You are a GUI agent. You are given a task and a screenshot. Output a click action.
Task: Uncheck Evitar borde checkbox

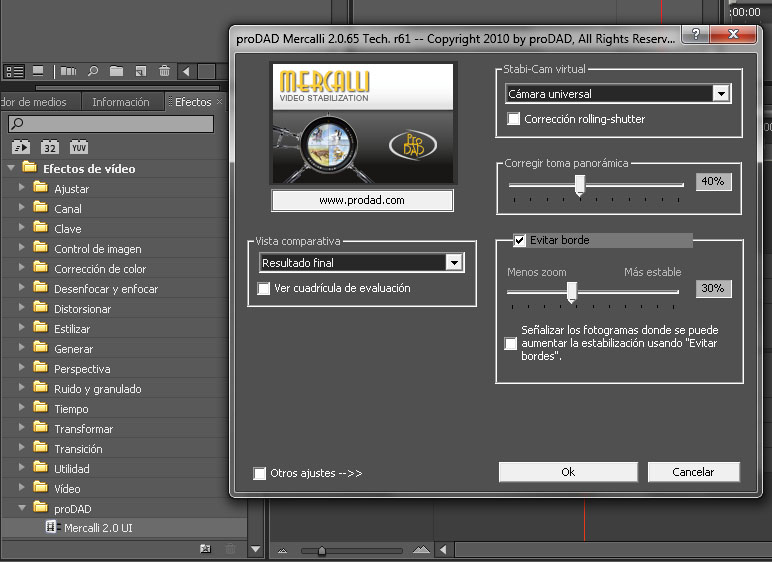coord(519,240)
